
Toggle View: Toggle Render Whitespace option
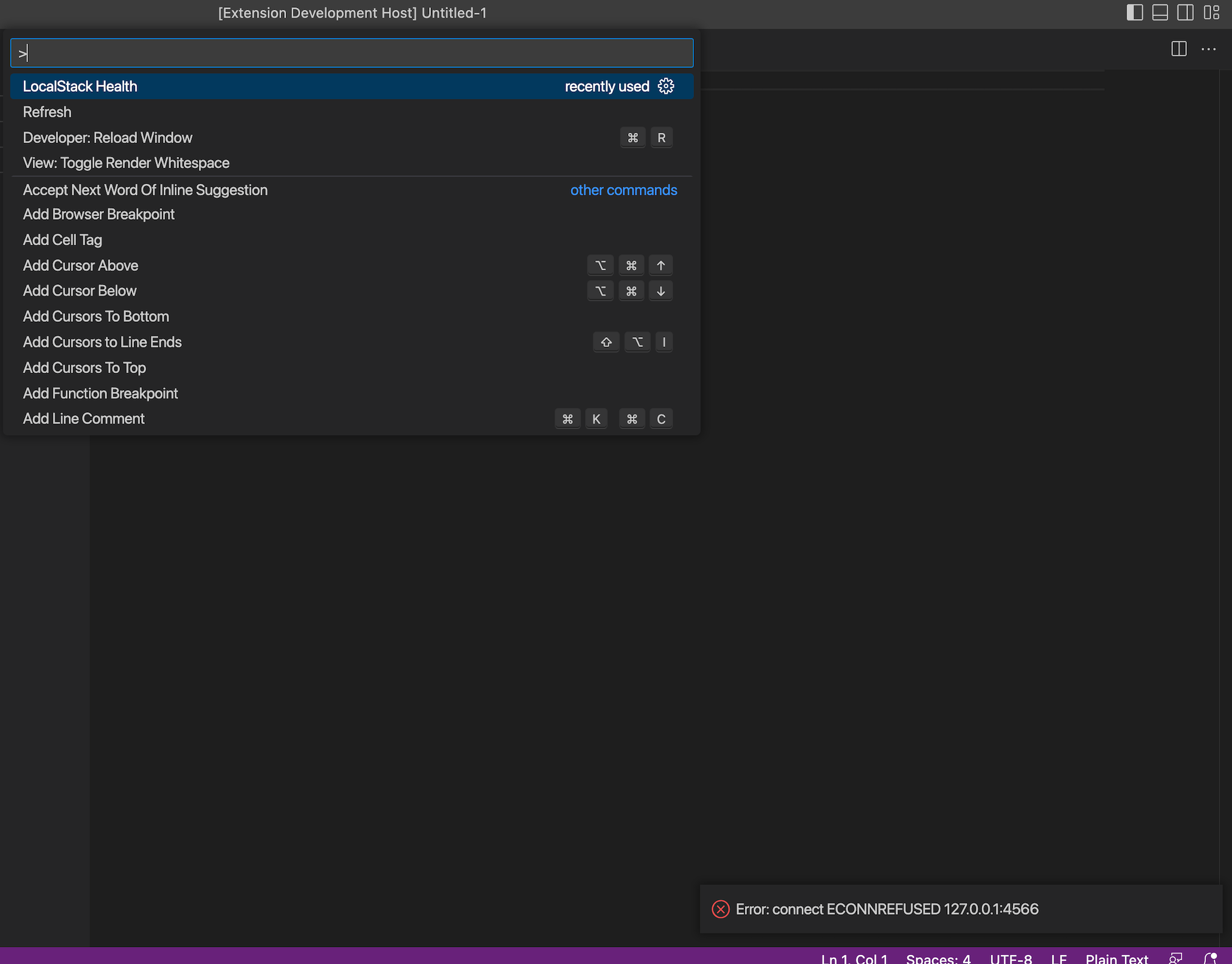coord(125,162)
